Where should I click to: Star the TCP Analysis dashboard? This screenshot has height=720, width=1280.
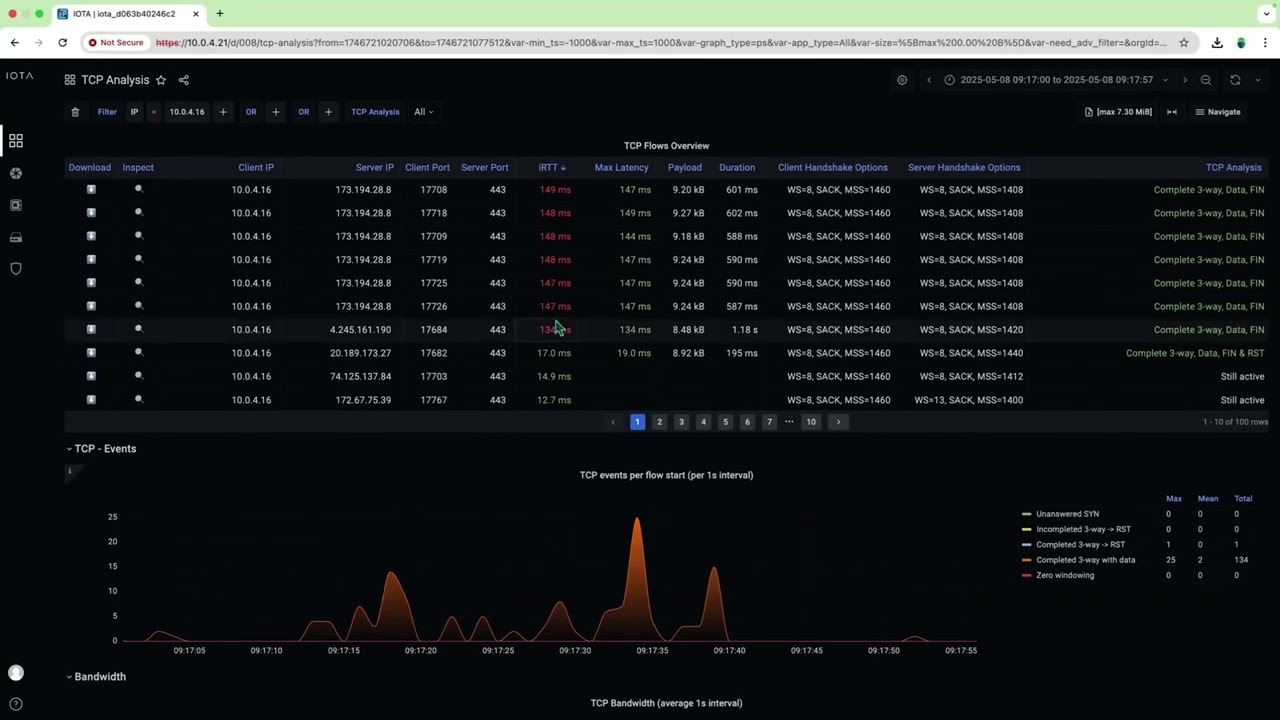(161, 80)
